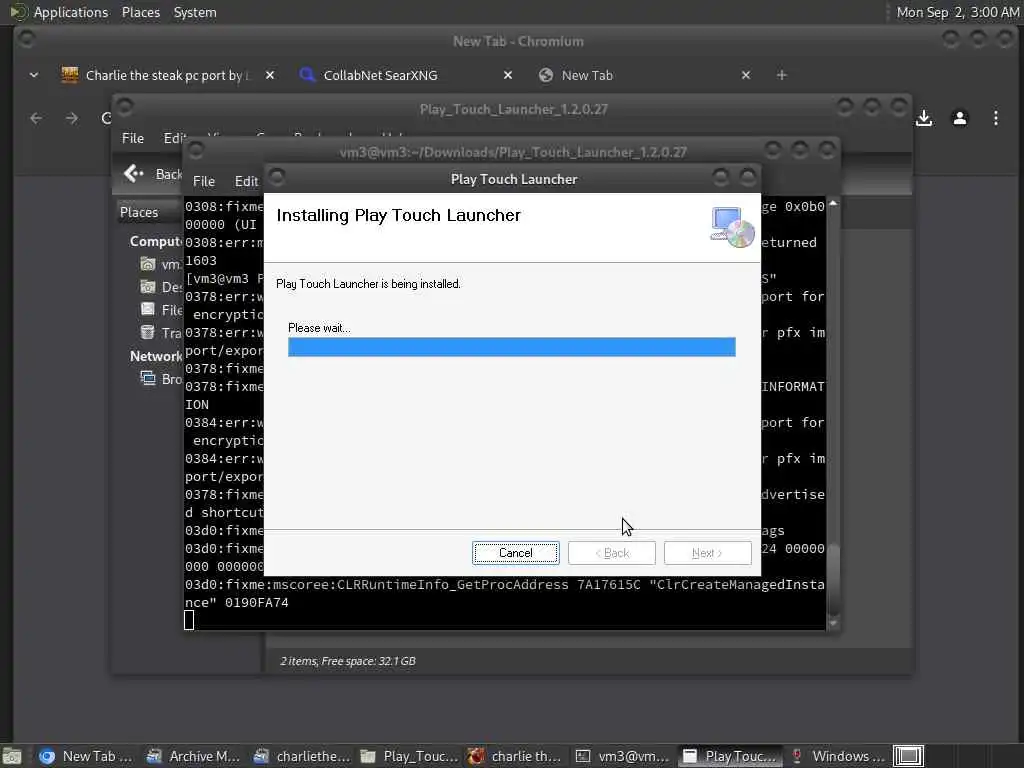Switch to charliethe... archive taskbar item
The image size is (1024, 768).
click(x=300, y=756)
